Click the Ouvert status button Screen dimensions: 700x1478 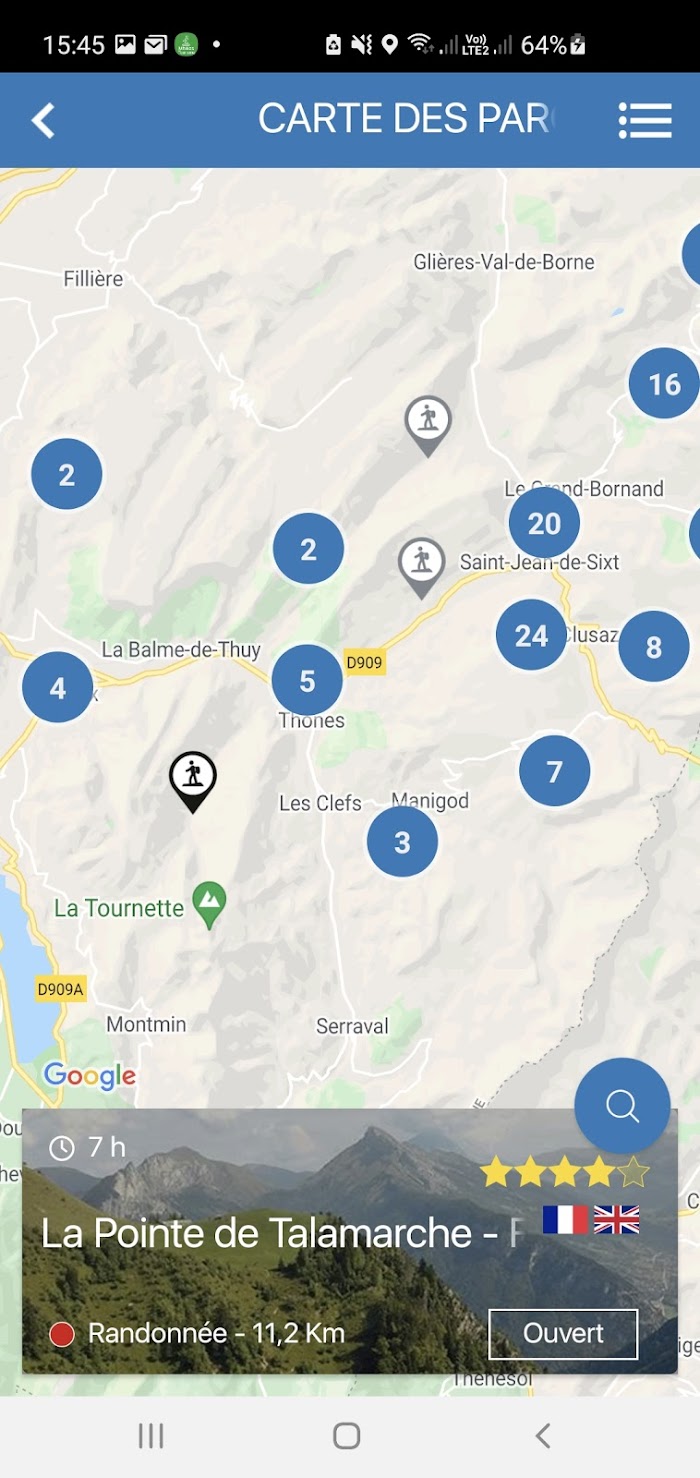tap(563, 1334)
